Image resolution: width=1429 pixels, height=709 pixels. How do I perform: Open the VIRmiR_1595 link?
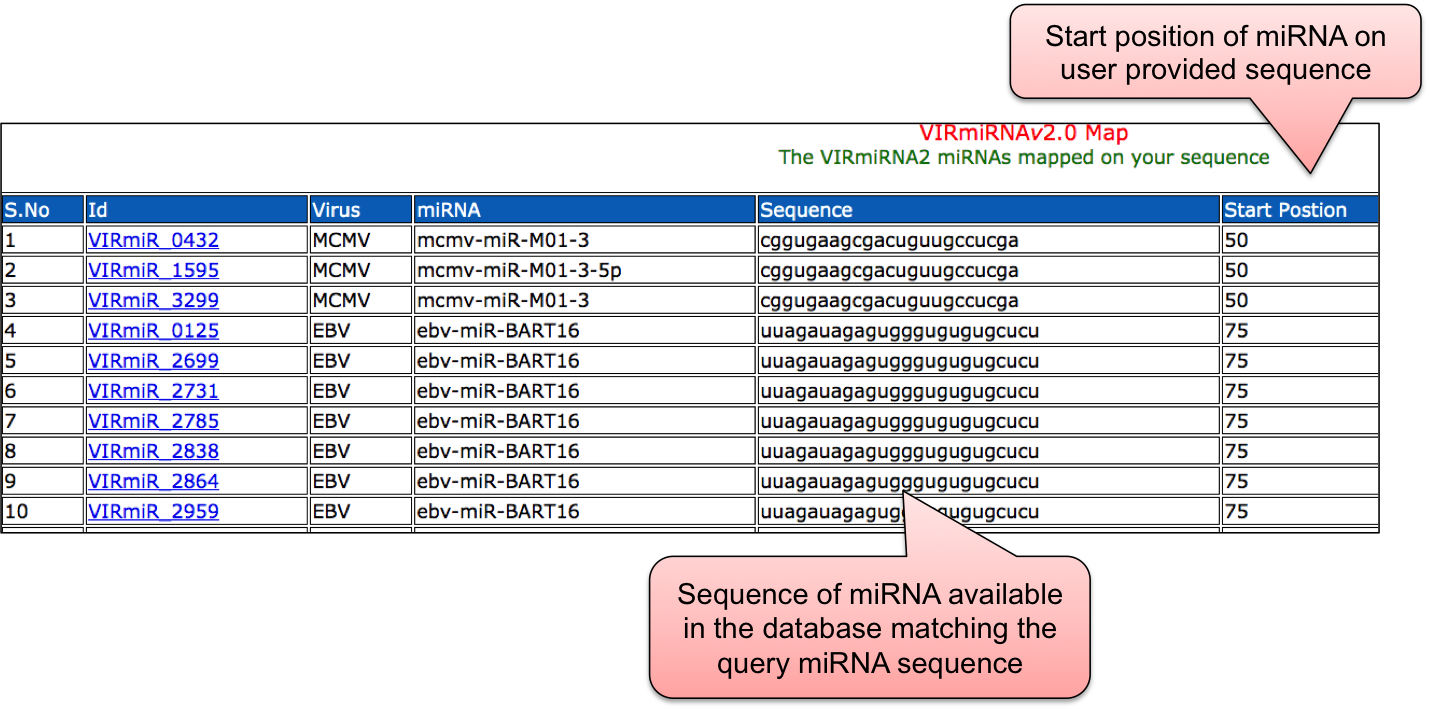[153, 270]
